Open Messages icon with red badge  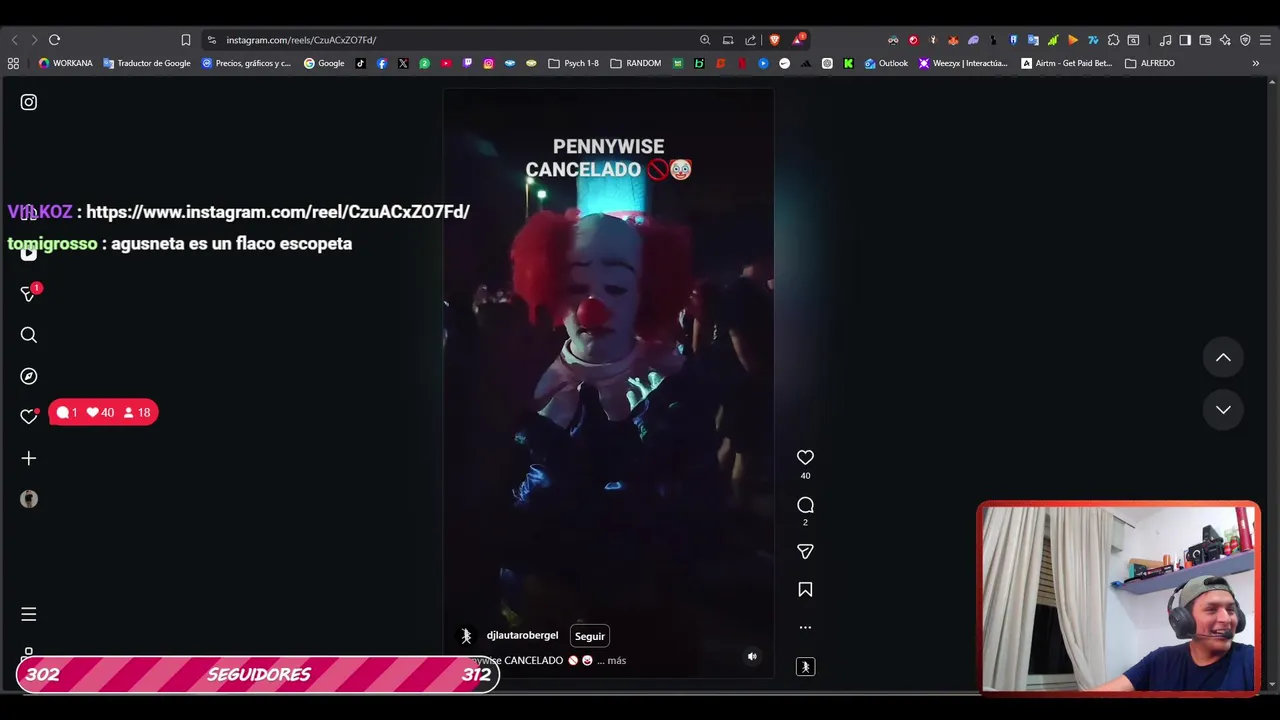tap(29, 293)
